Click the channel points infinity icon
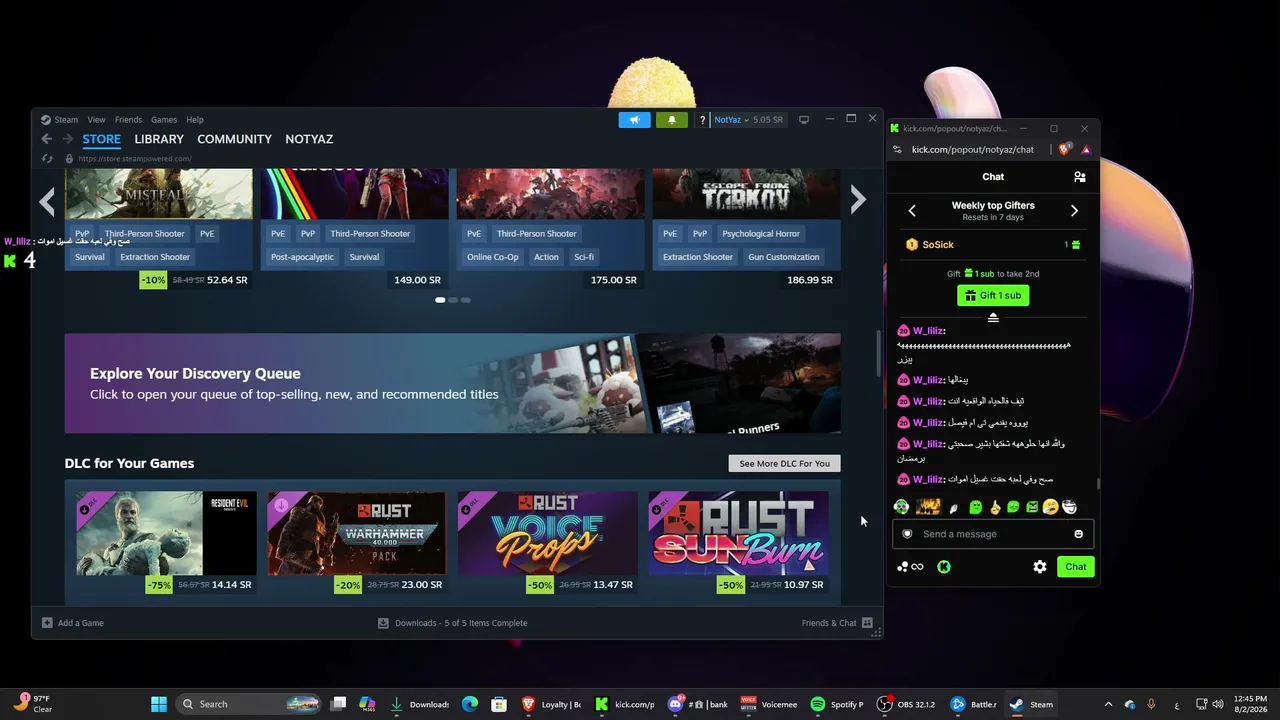 coord(910,567)
